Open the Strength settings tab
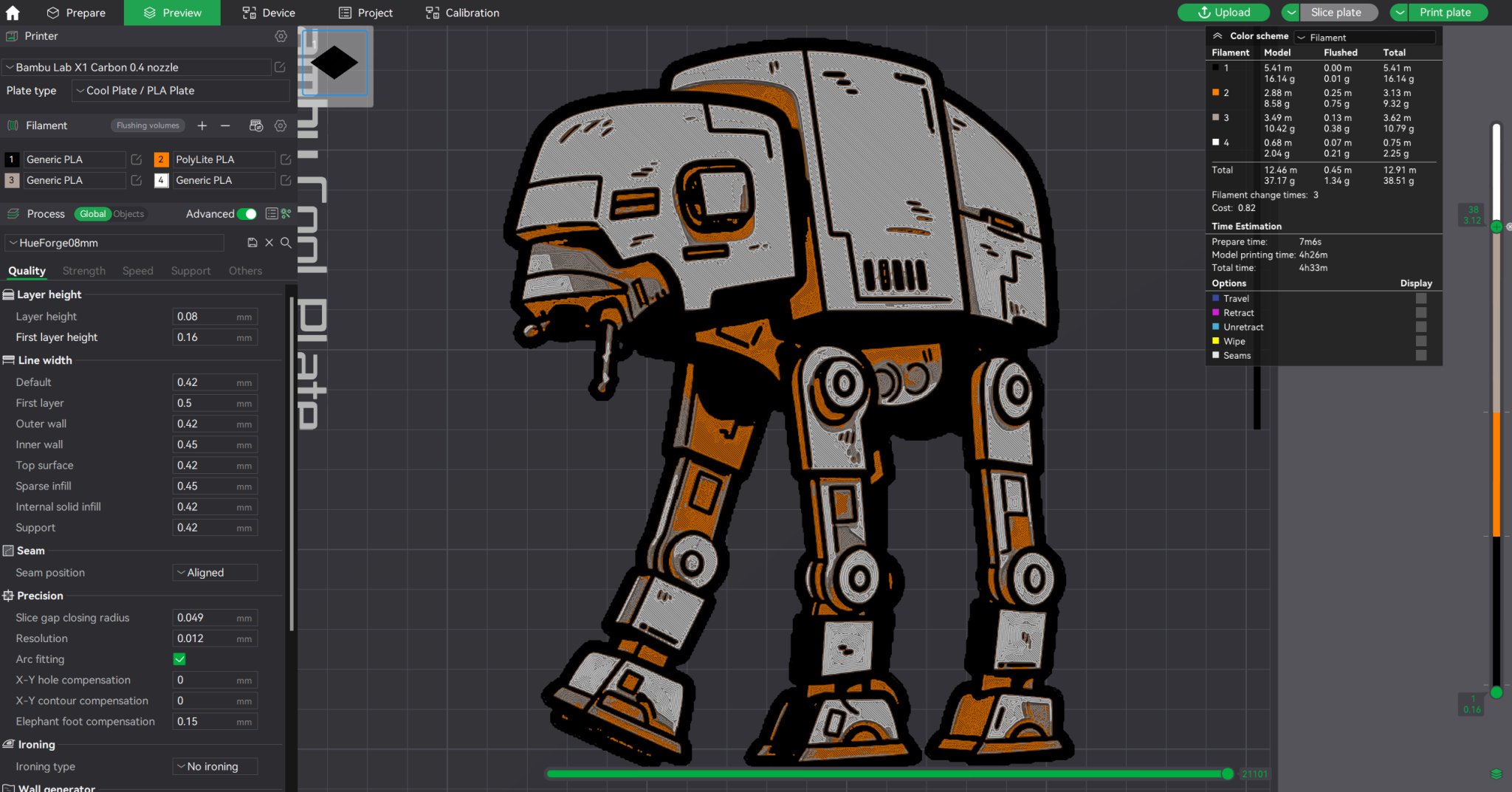Screen dimensions: 1512x792 click(83, 270)
